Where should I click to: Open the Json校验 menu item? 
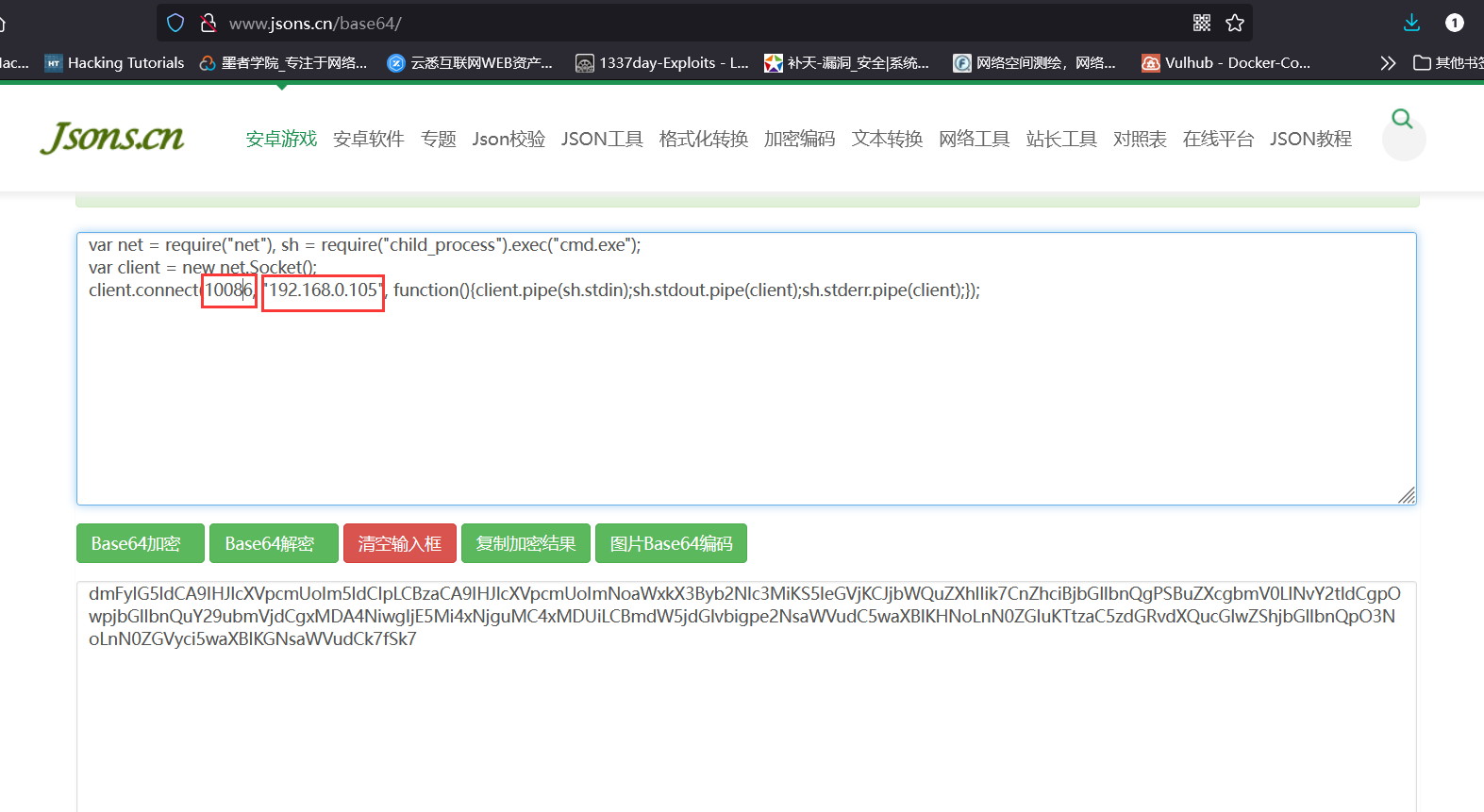pyautogui.click(x=509, y=140)
